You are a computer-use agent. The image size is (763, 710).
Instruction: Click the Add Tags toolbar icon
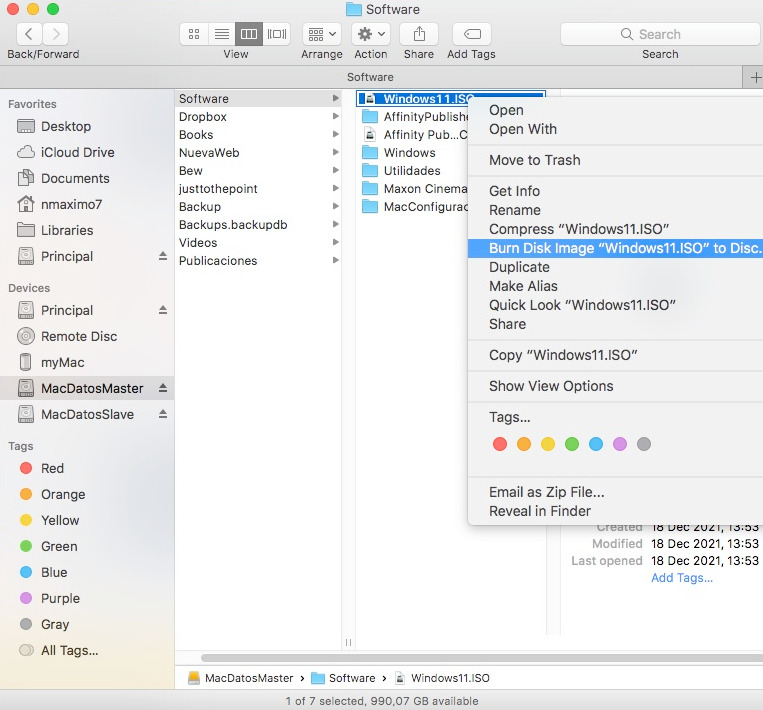pos(471,34)
